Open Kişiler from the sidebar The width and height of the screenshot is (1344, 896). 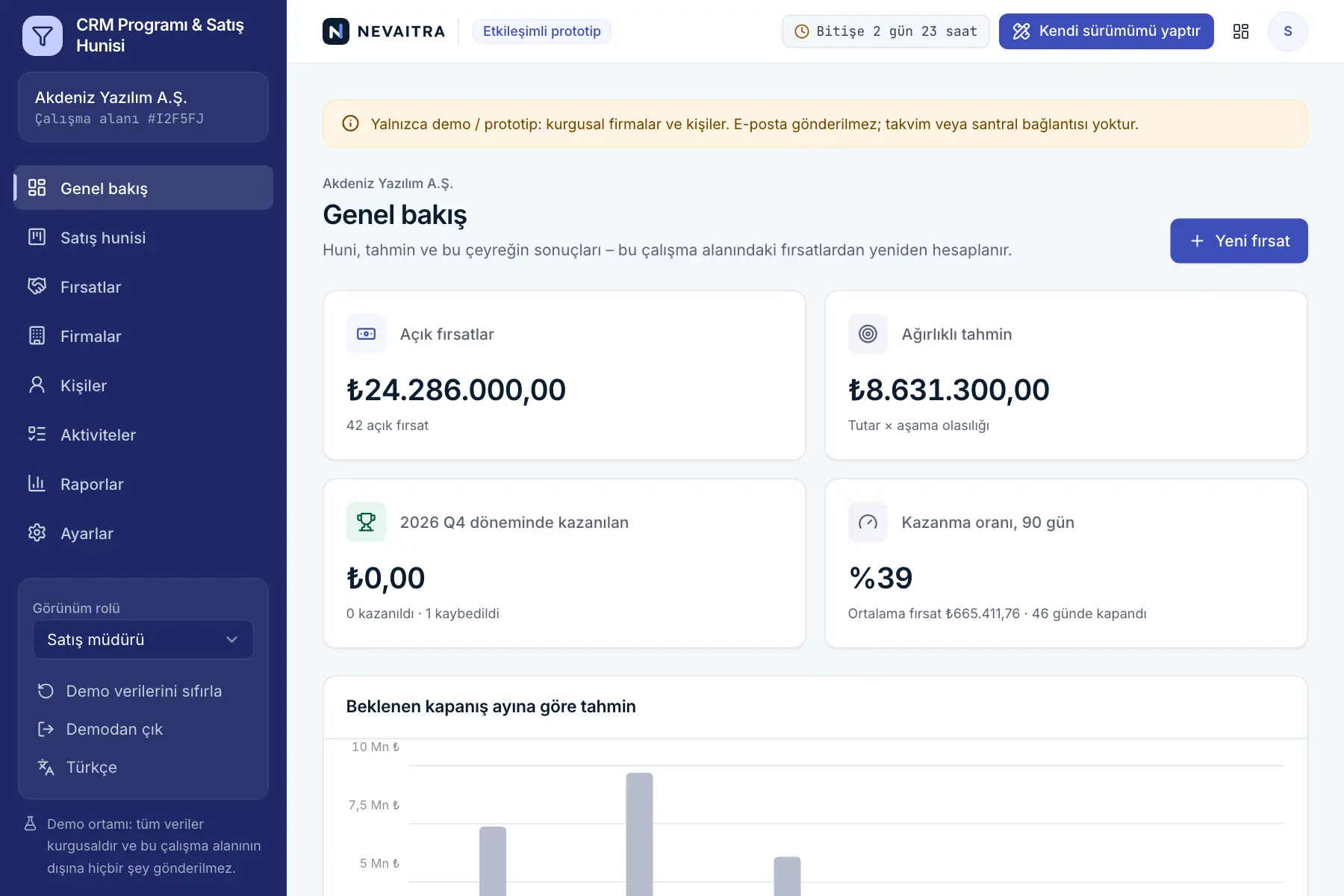pos(143,385)
